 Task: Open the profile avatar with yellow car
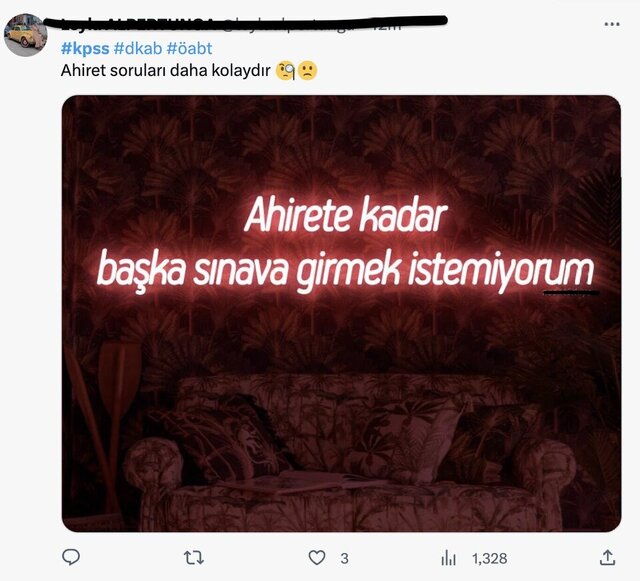25,35
